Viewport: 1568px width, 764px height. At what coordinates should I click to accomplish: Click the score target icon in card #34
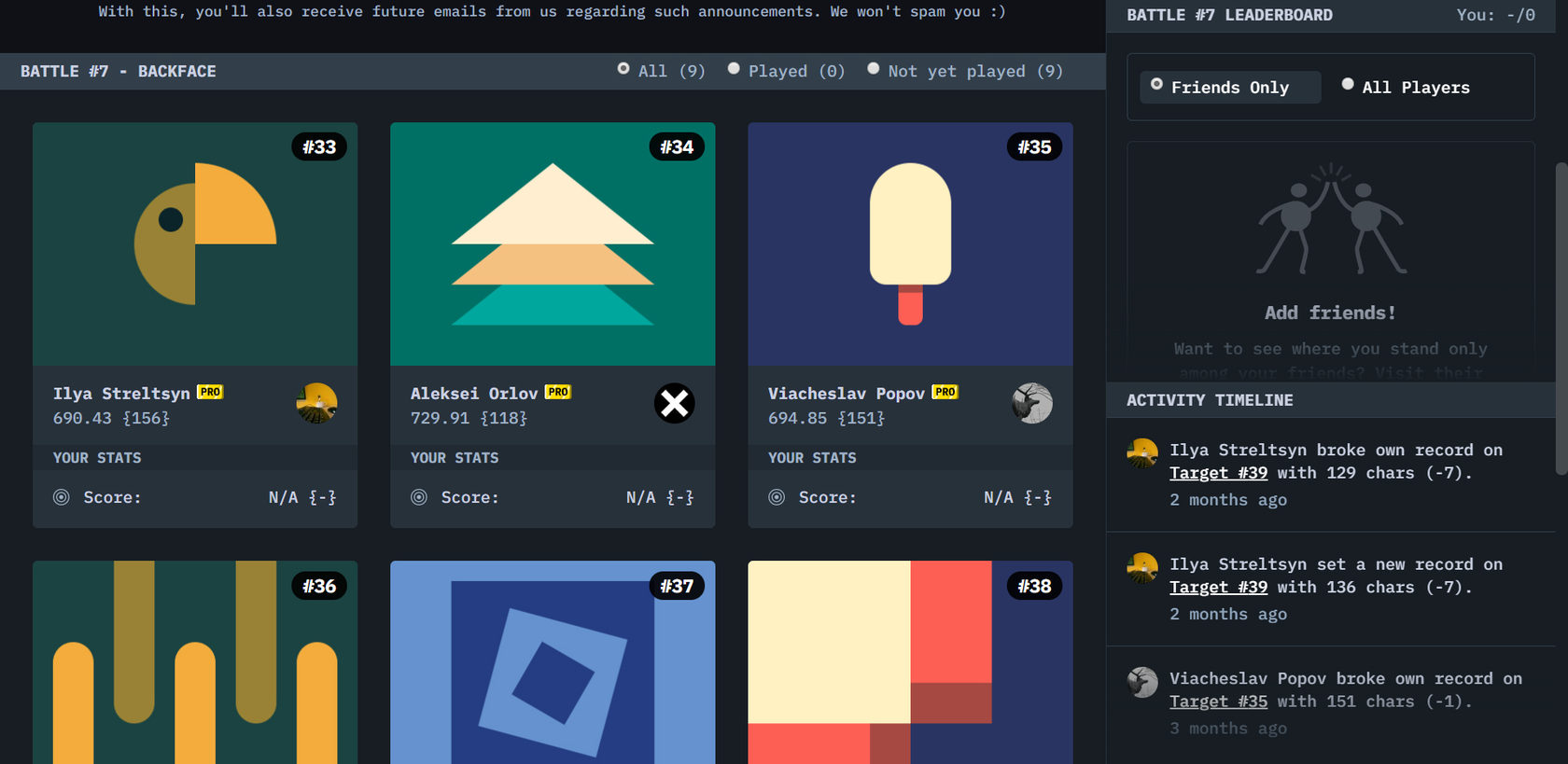tap(419, 497)
